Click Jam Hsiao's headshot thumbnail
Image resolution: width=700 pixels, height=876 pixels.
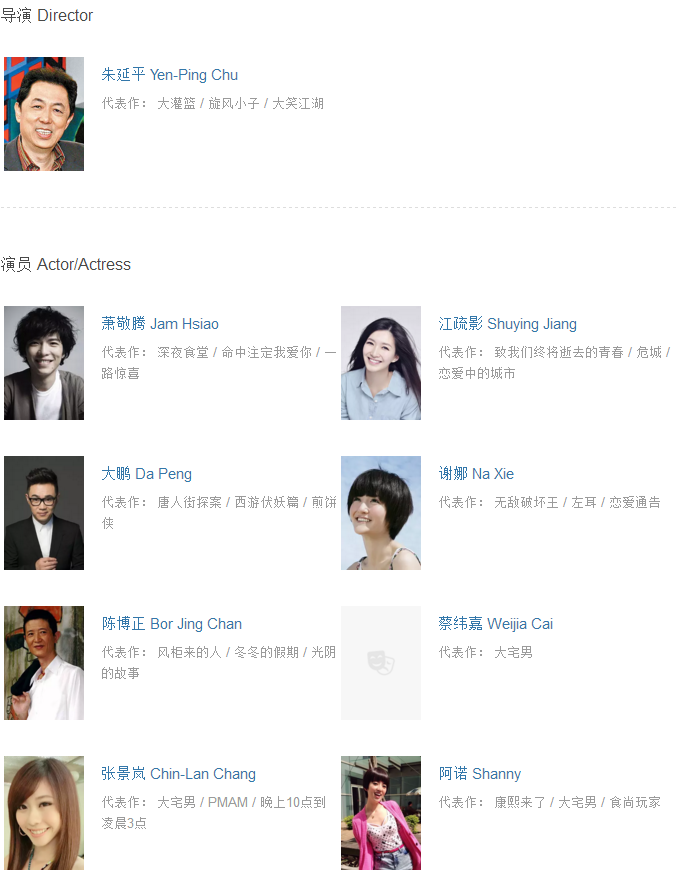44,363
